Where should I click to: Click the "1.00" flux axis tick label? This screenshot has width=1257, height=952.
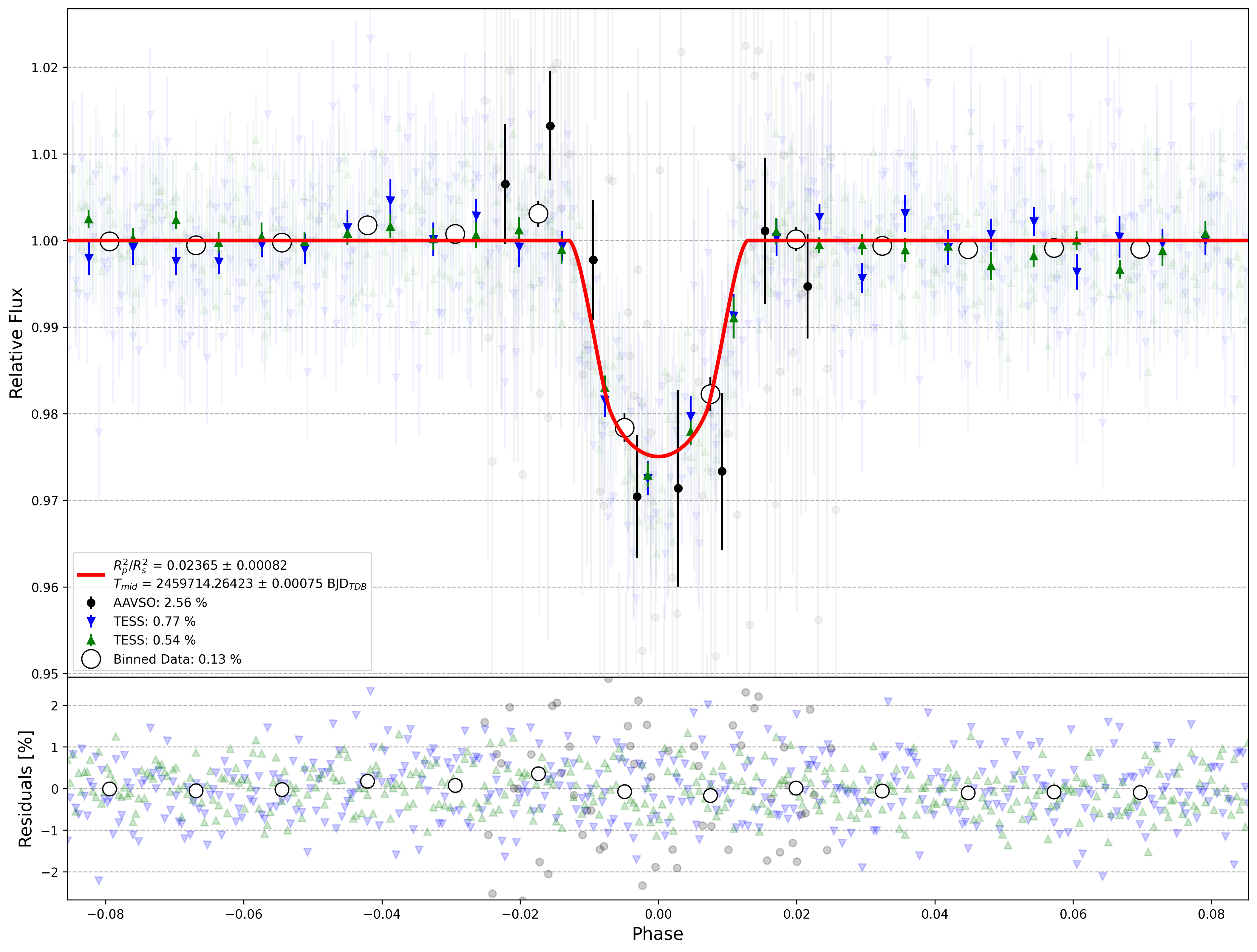click(45, 241)
